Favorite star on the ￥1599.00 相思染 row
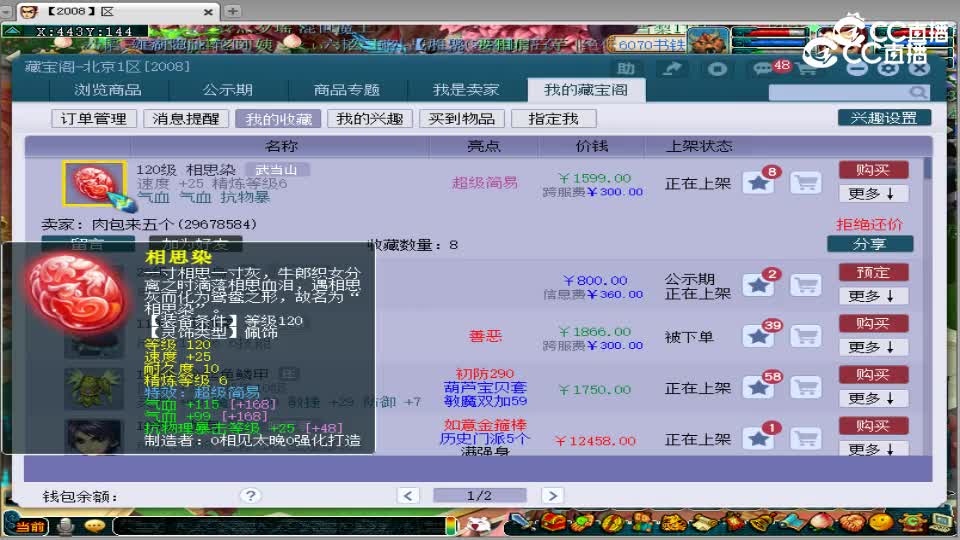960x540 pixels. click(758, 182)
